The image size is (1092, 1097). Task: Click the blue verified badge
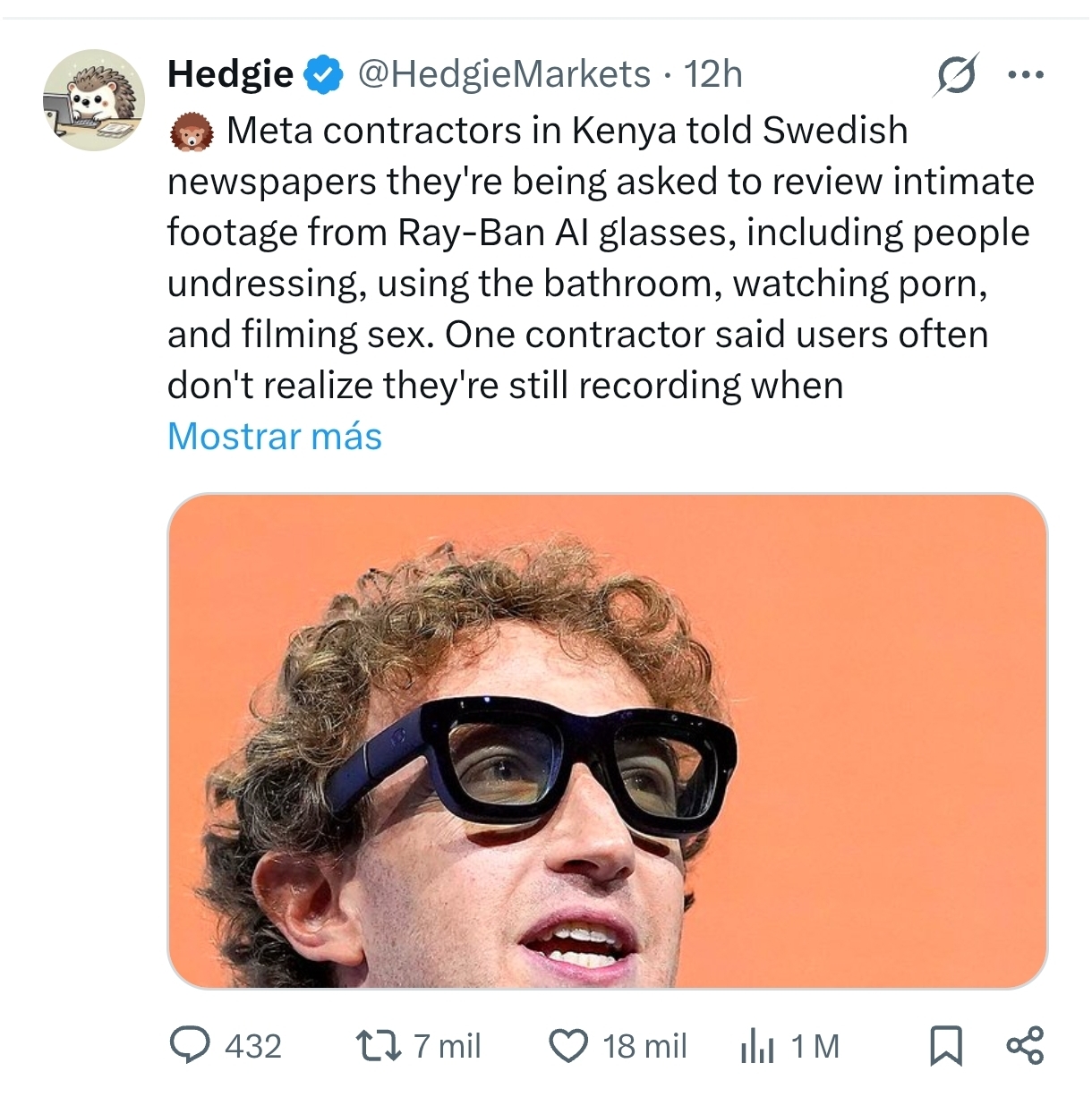324,74
